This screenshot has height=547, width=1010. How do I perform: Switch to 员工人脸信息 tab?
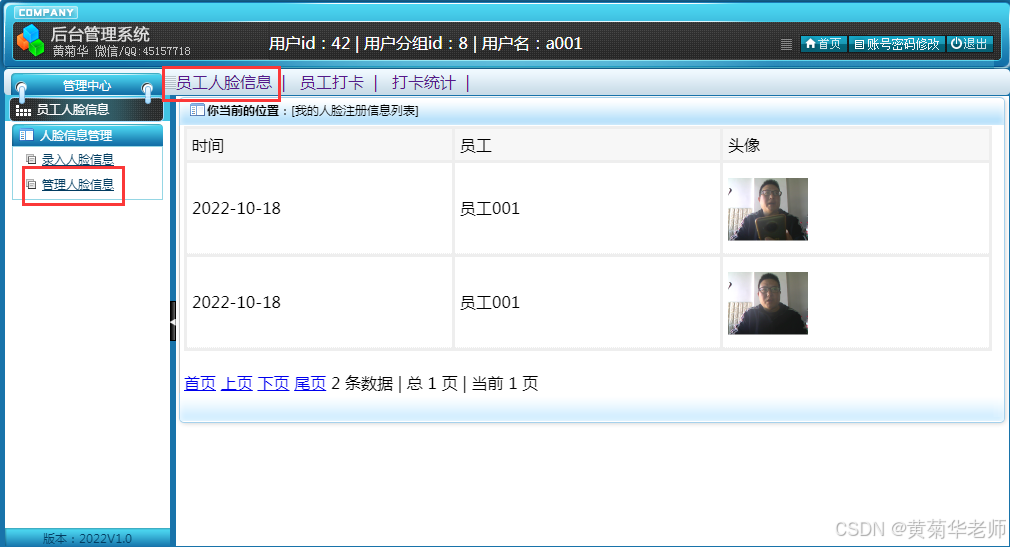tap(224, 82)
